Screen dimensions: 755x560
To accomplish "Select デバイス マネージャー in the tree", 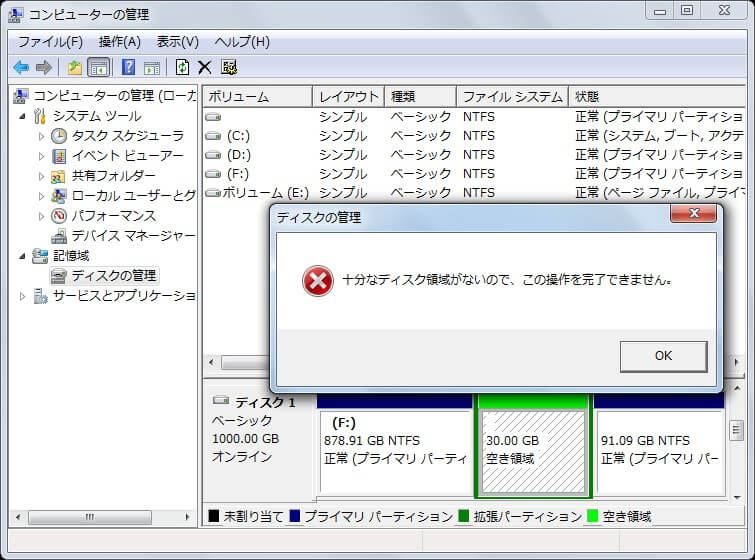I will [133, 236].
